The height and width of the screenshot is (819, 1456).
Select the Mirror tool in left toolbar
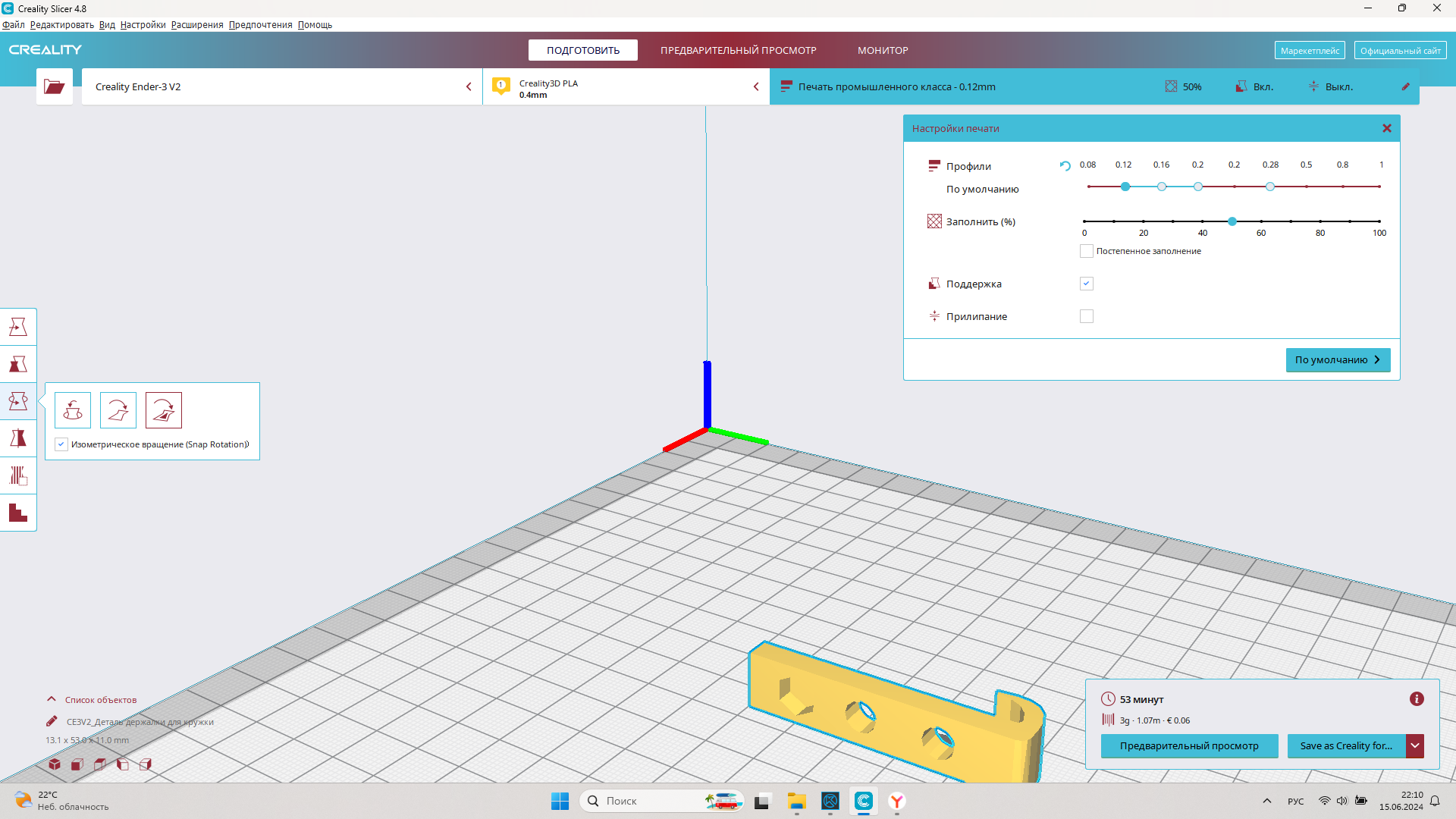pos(18,438)
